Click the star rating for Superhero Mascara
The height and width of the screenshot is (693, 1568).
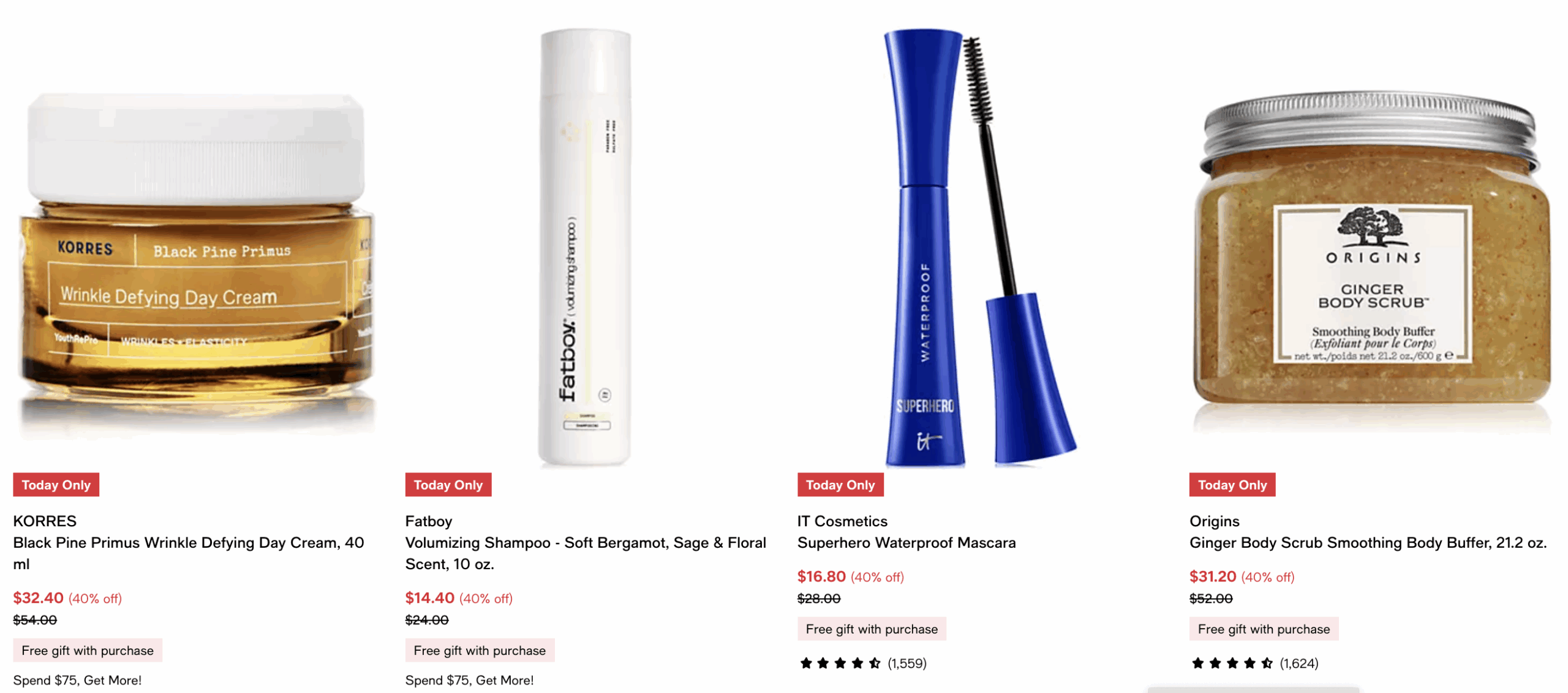tap(840, 663)
